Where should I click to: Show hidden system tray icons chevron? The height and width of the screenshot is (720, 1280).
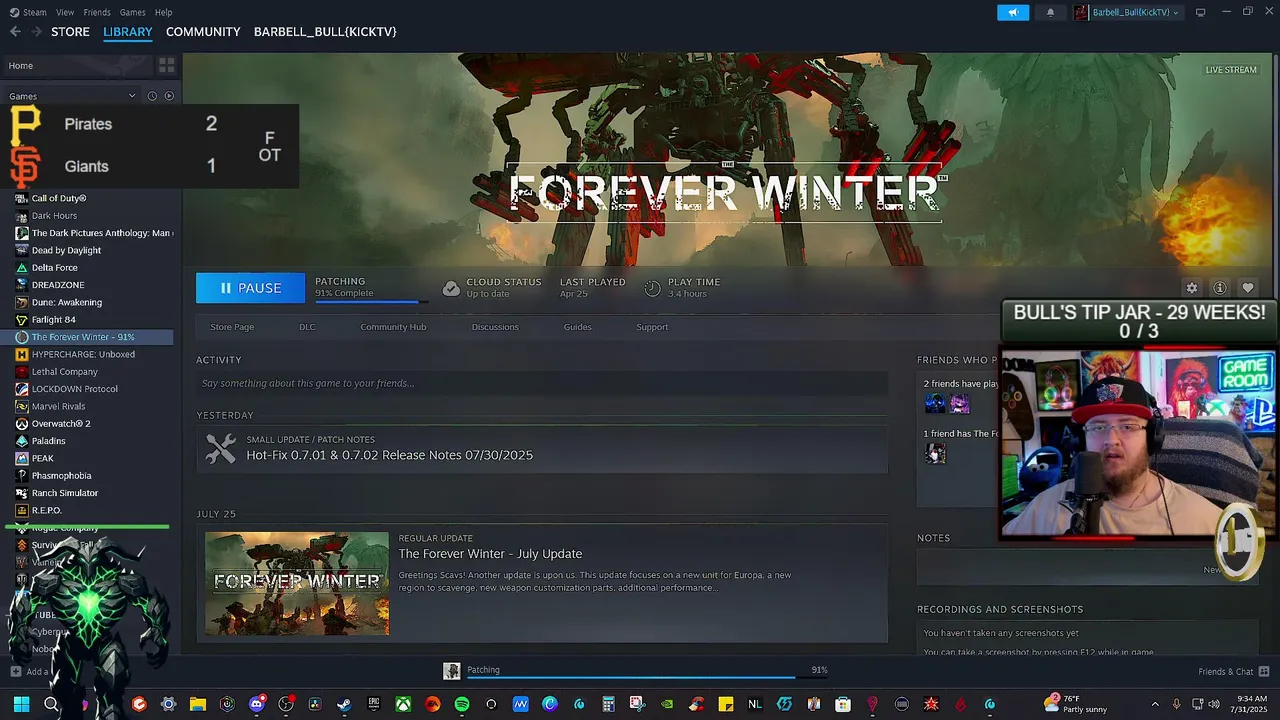pyautogui.click(x=1155, y=704)
